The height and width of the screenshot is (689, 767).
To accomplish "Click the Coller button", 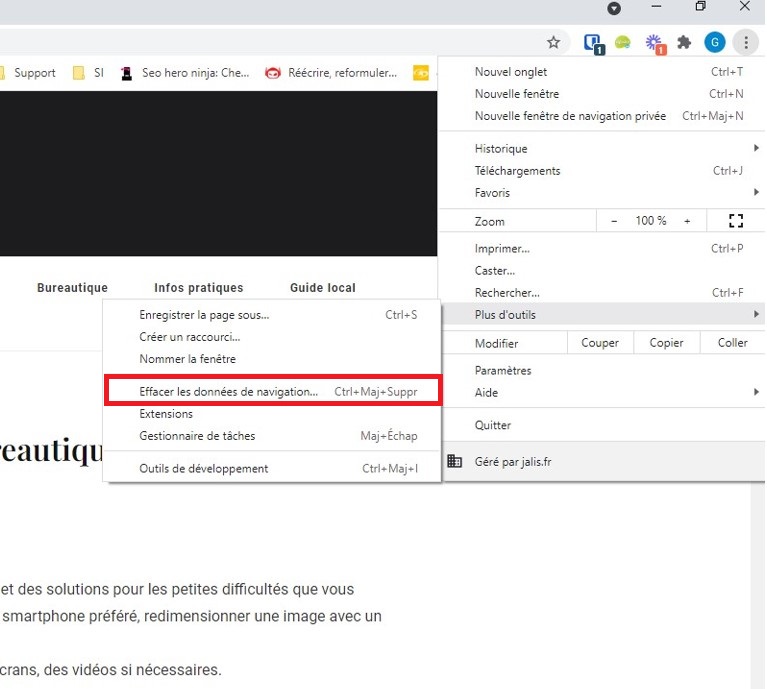I will coord(732,343).
